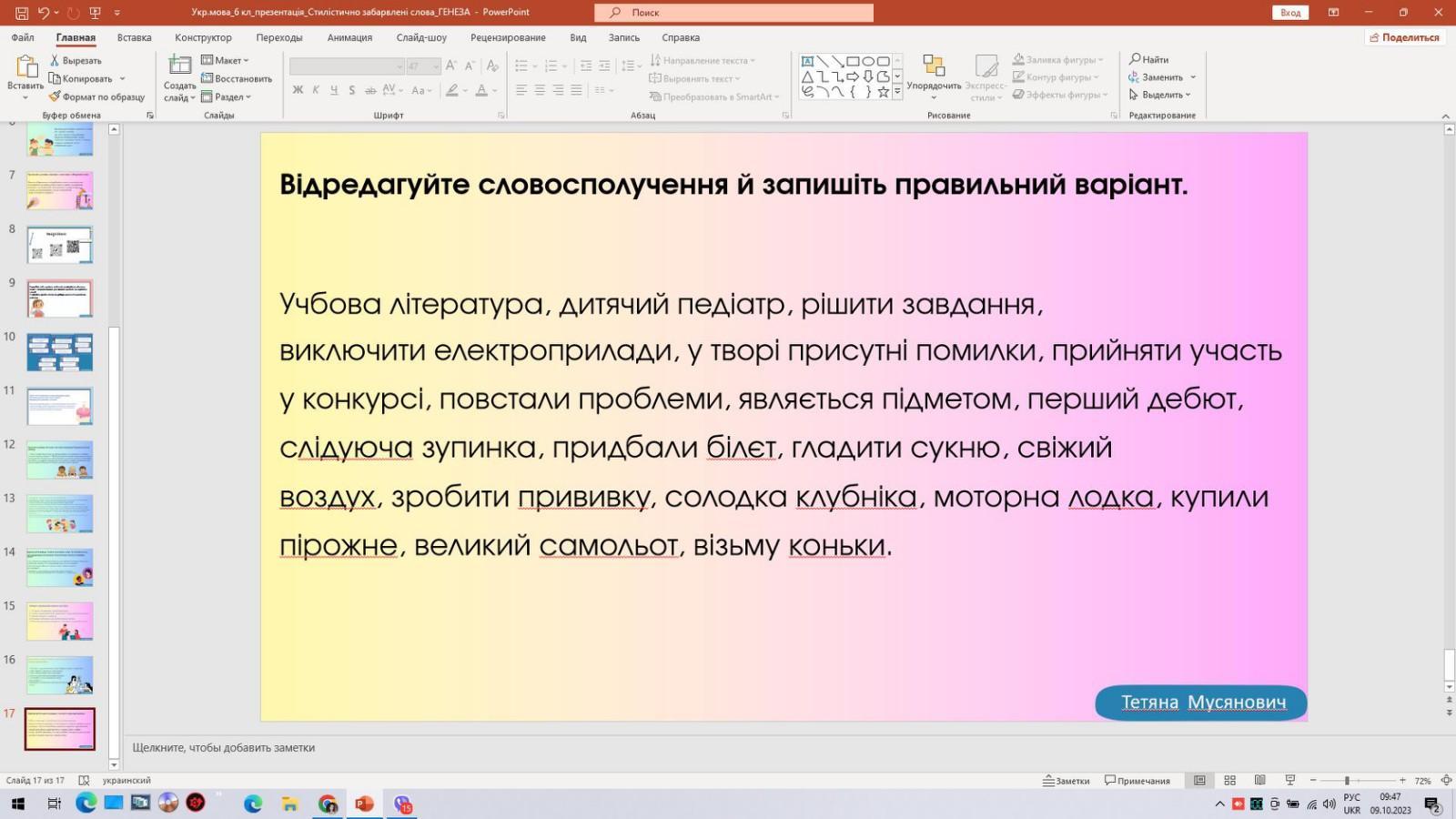Toggle Notes (Заметки) pane in status bar
Image resolution: width=1456 pixels, height=819 pixels.
click(1067, 781)
